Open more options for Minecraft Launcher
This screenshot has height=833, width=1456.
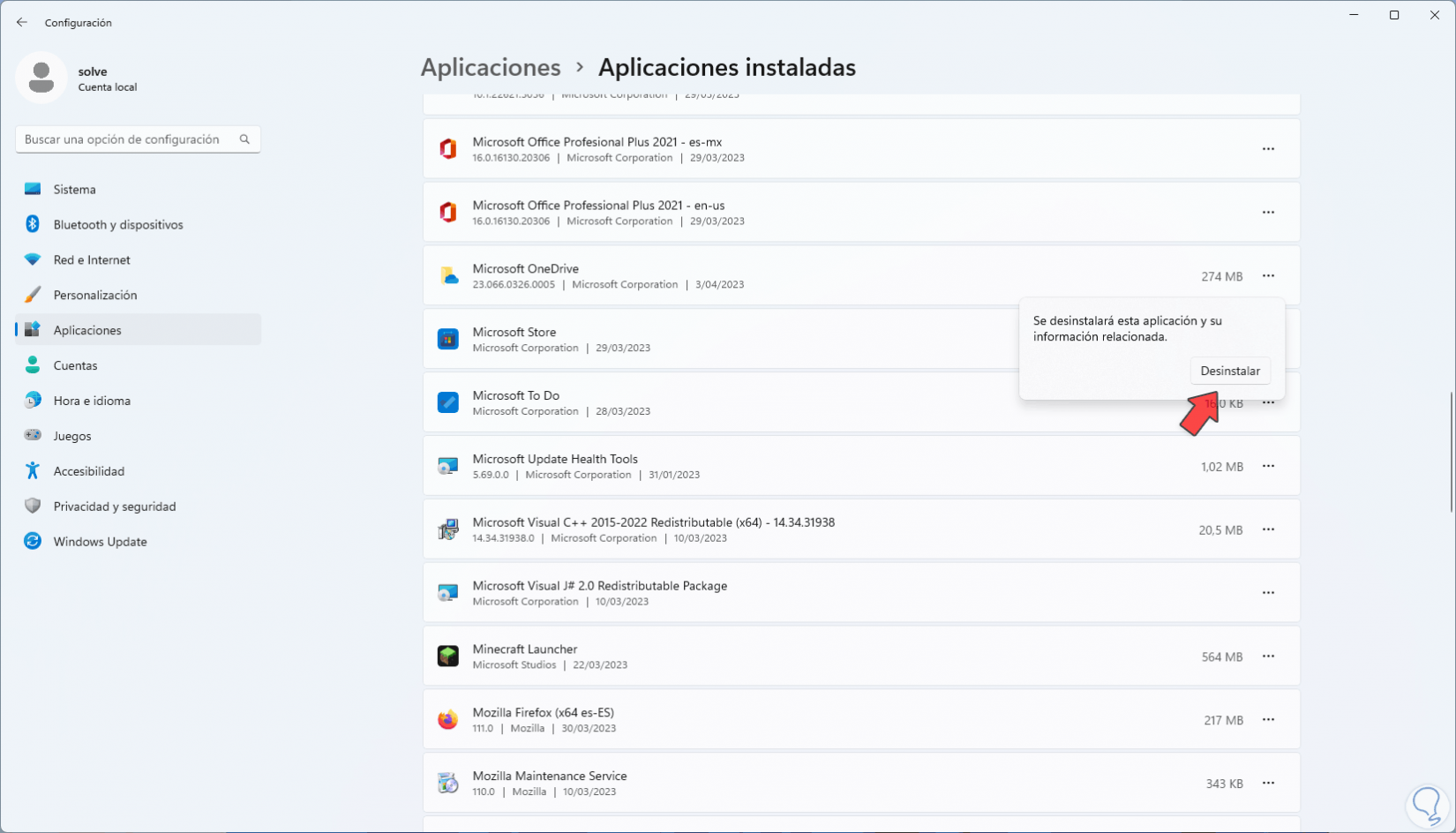[x=1268, y=657]
